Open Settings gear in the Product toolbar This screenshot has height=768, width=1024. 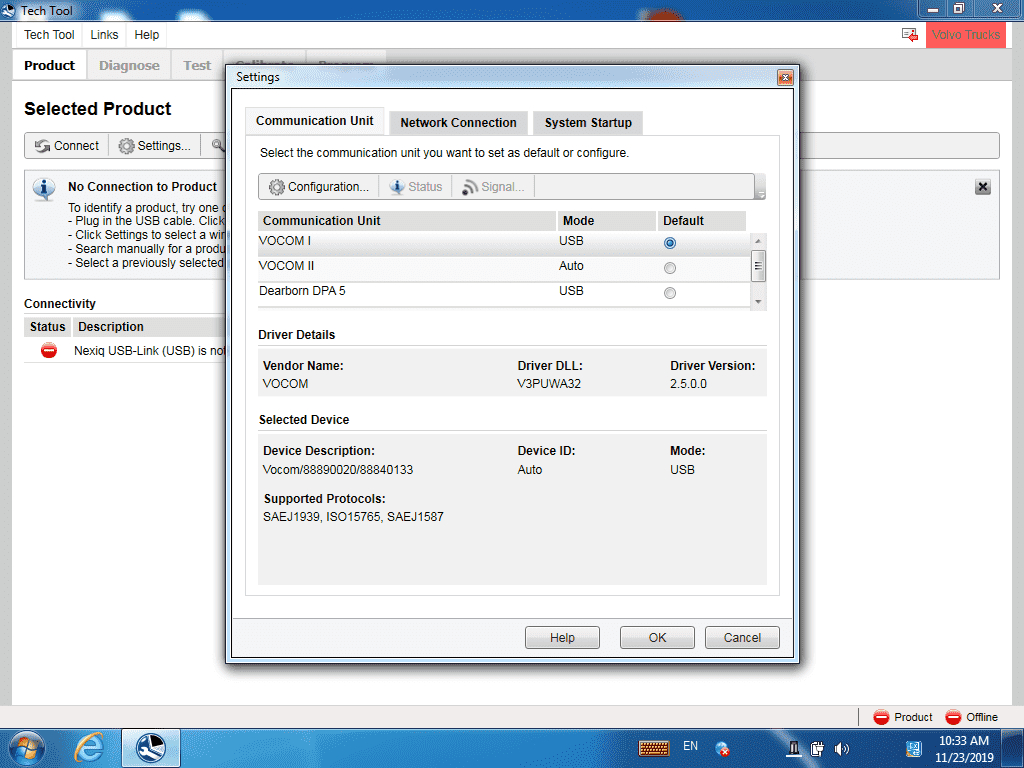[126, 146]
